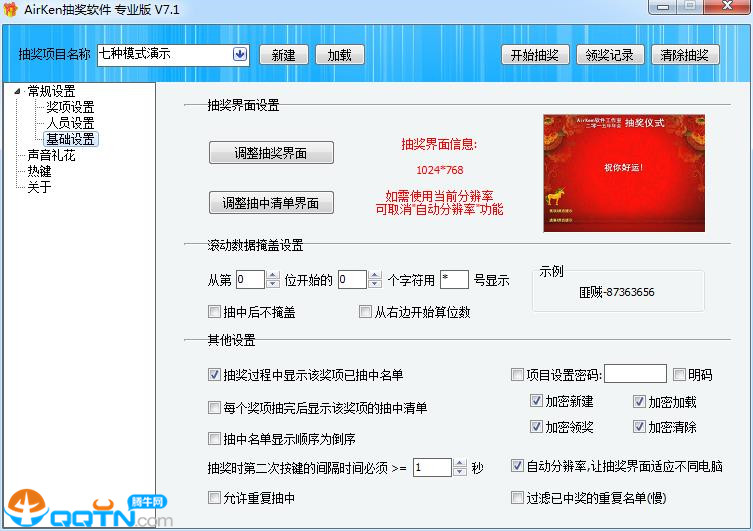The width and height of the screenshot is (753, 531).
Task: Open the 声音礼花 settings item
Action: tap(51, 155)
